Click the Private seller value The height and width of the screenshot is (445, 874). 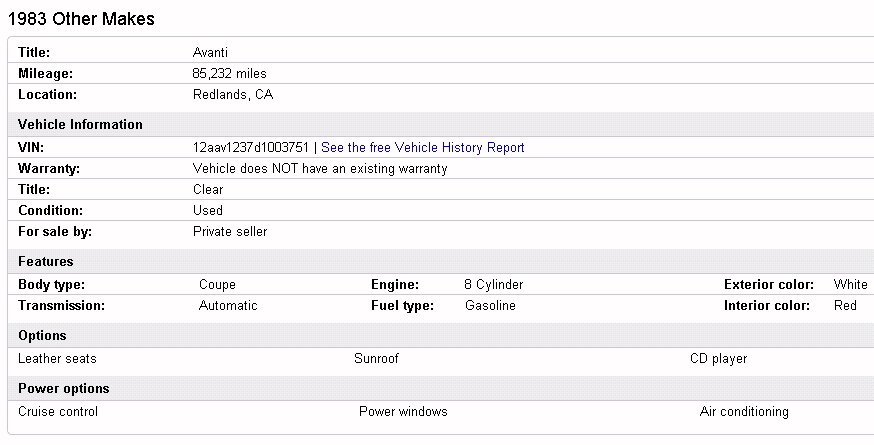point(230,232)
